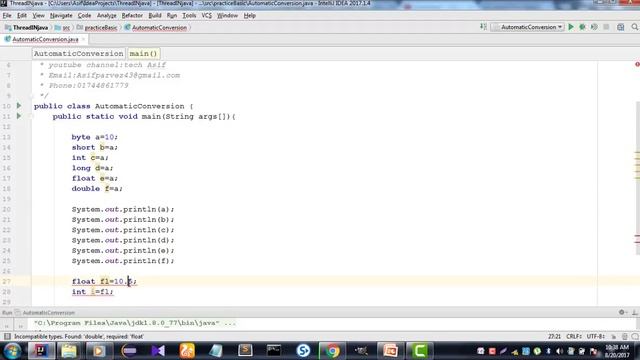The image size is (640, 360).
Task: Open the command prompt taskbar icon
Action: tap(274, 351)
